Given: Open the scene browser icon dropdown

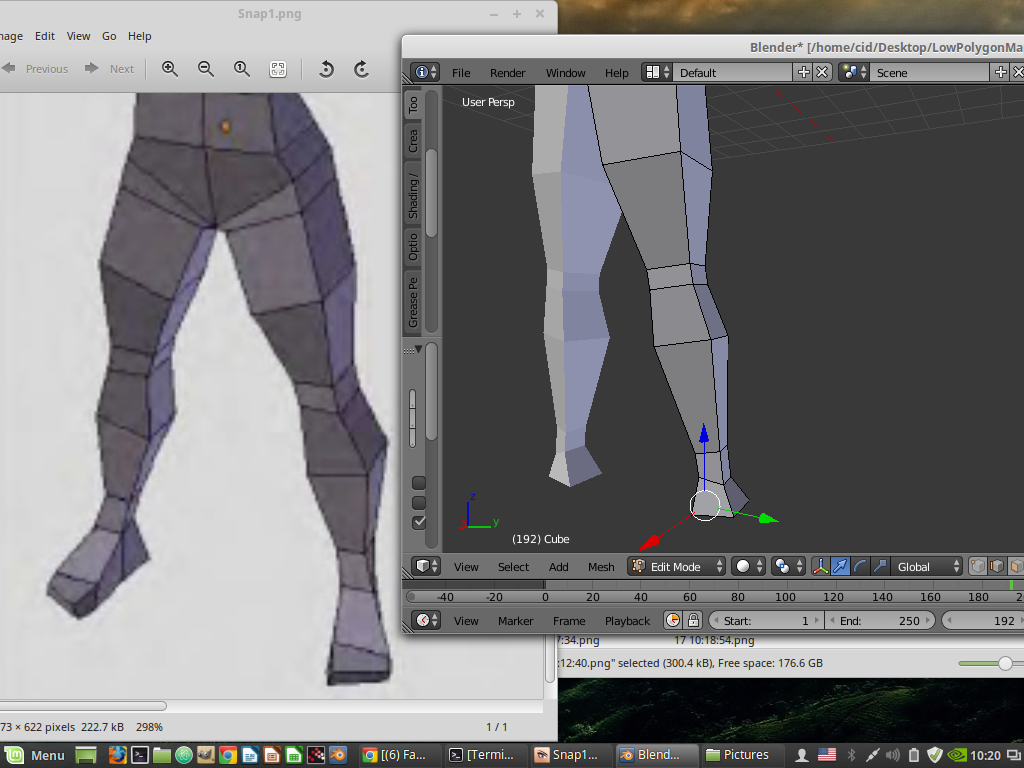Looking at the screenshot, I should click(854, 72).
